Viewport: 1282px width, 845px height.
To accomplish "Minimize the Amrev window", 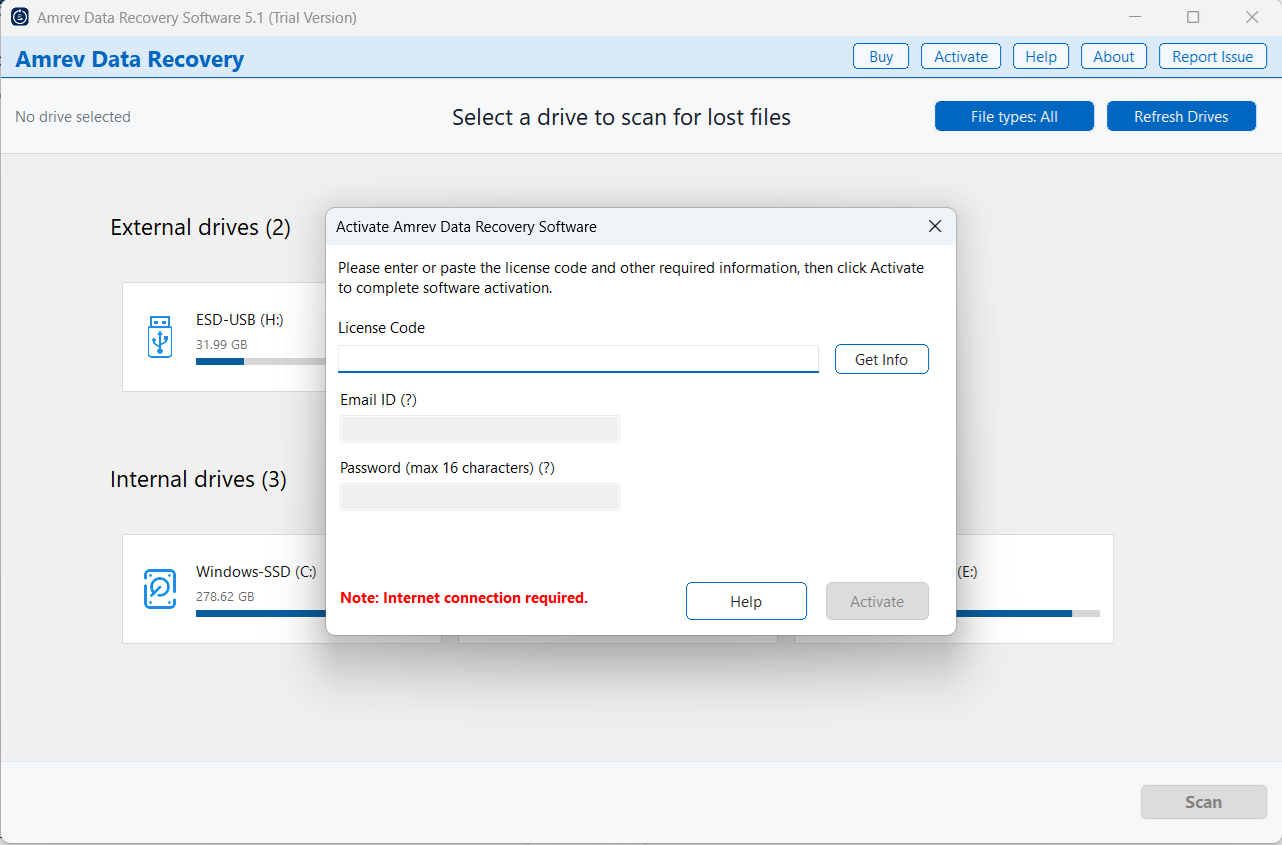I will tap(1136, 17).
